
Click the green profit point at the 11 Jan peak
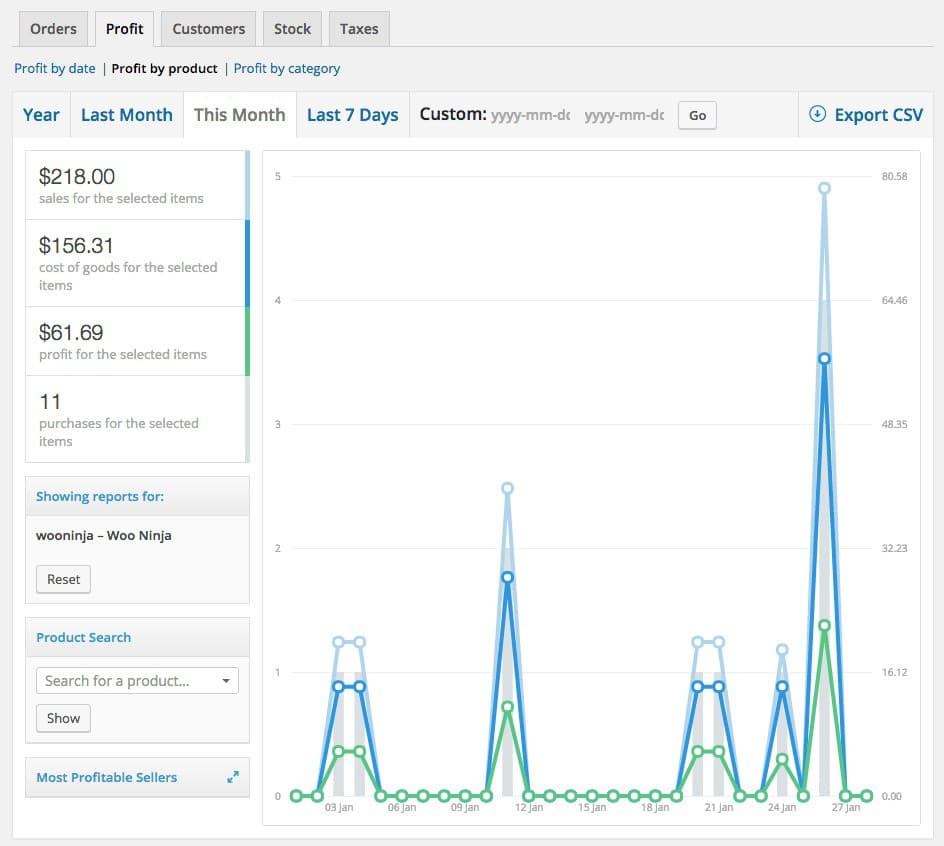508,706
